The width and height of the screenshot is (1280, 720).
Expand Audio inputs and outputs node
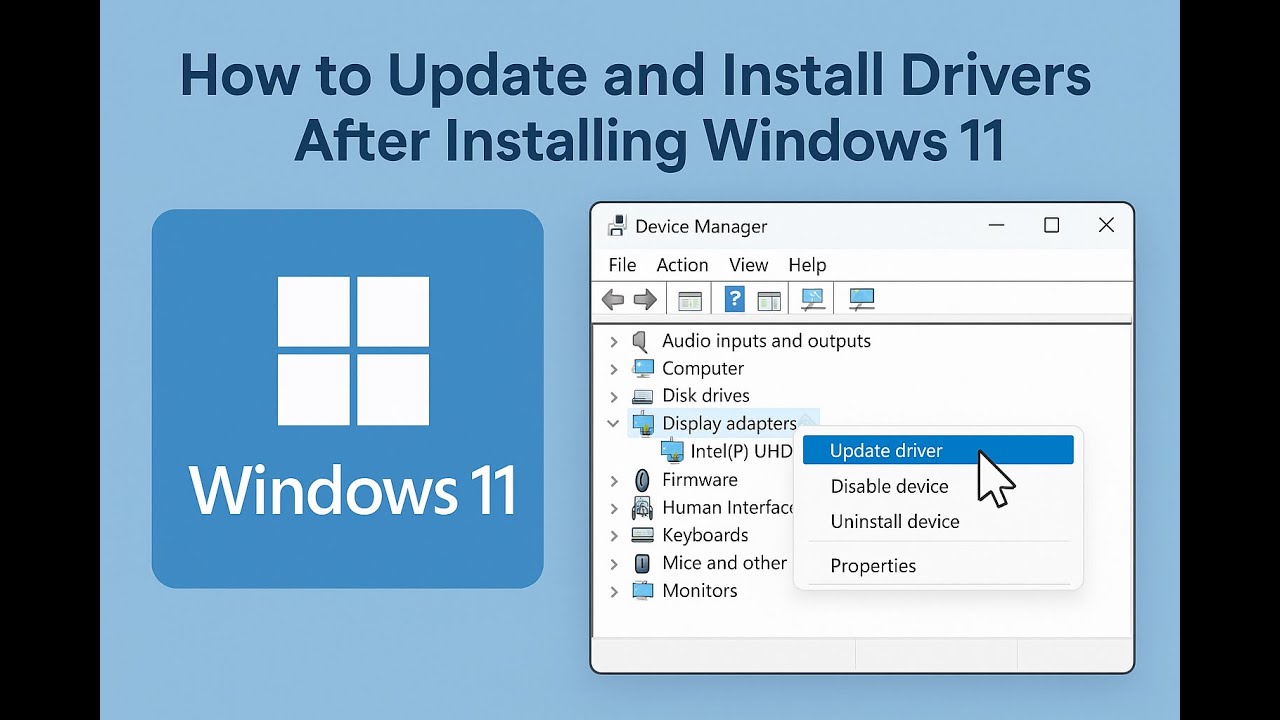tap(614, 342)
